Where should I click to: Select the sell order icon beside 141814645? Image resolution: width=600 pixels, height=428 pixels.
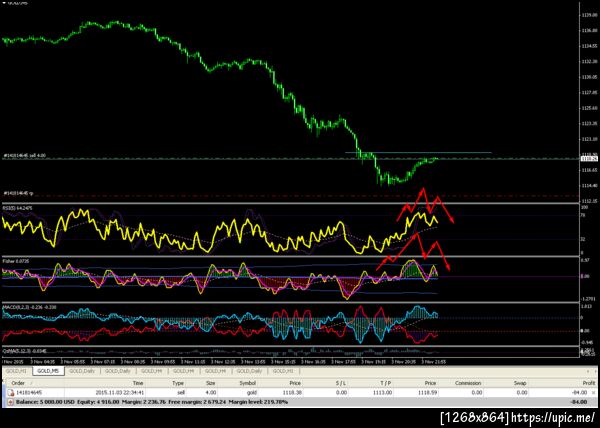(11, 392)
